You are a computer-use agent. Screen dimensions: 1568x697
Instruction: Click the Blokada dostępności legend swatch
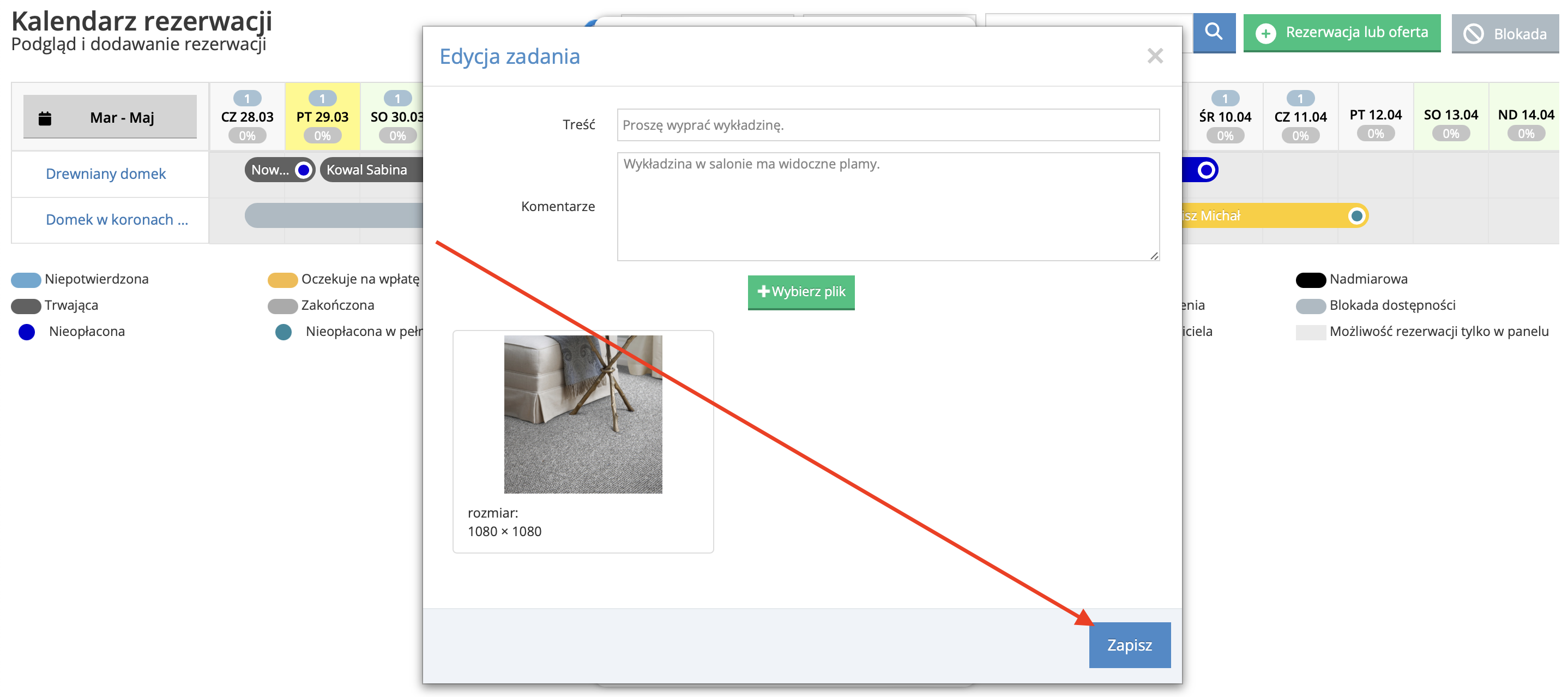pyautogui.click(x=1311, y=305)
